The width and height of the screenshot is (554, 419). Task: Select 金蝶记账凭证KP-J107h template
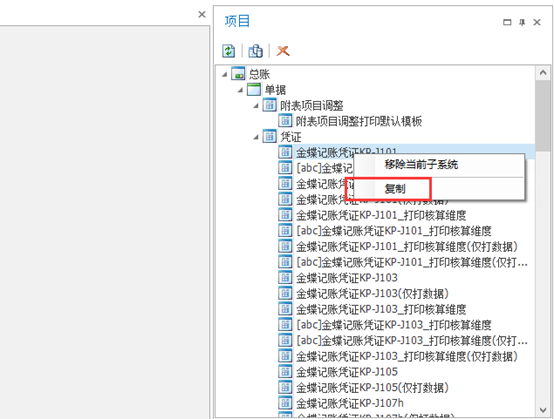[349, 403]
